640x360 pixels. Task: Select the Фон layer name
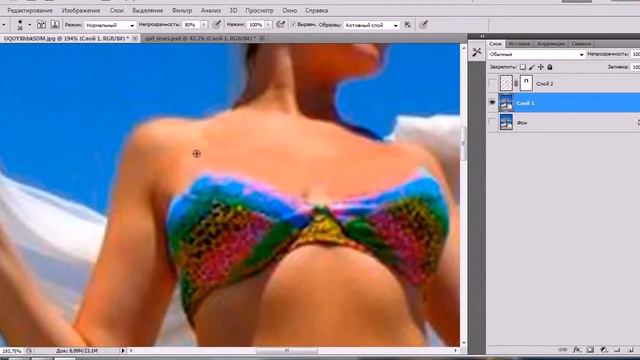point(522,122)
